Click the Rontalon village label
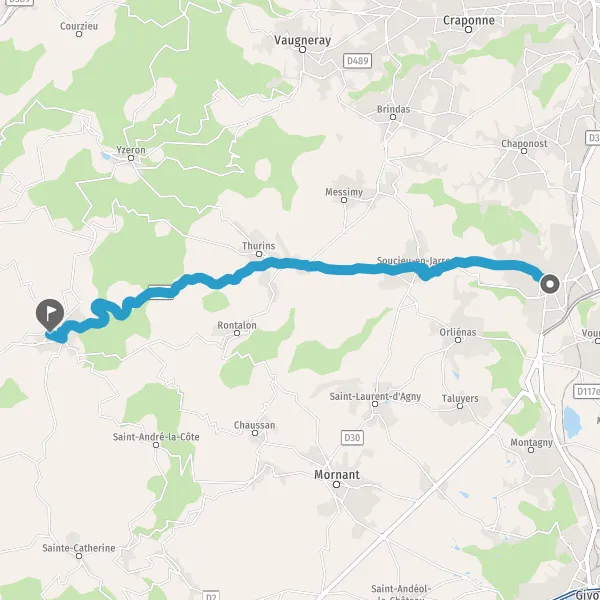 (237, 325)
